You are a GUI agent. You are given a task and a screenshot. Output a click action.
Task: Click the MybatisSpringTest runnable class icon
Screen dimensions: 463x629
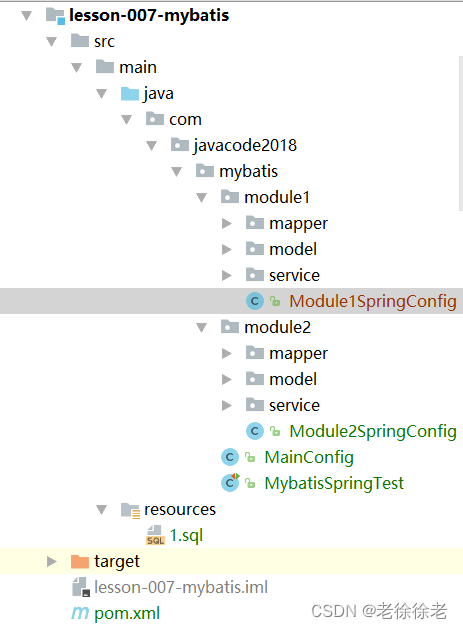tap(230, 483)
